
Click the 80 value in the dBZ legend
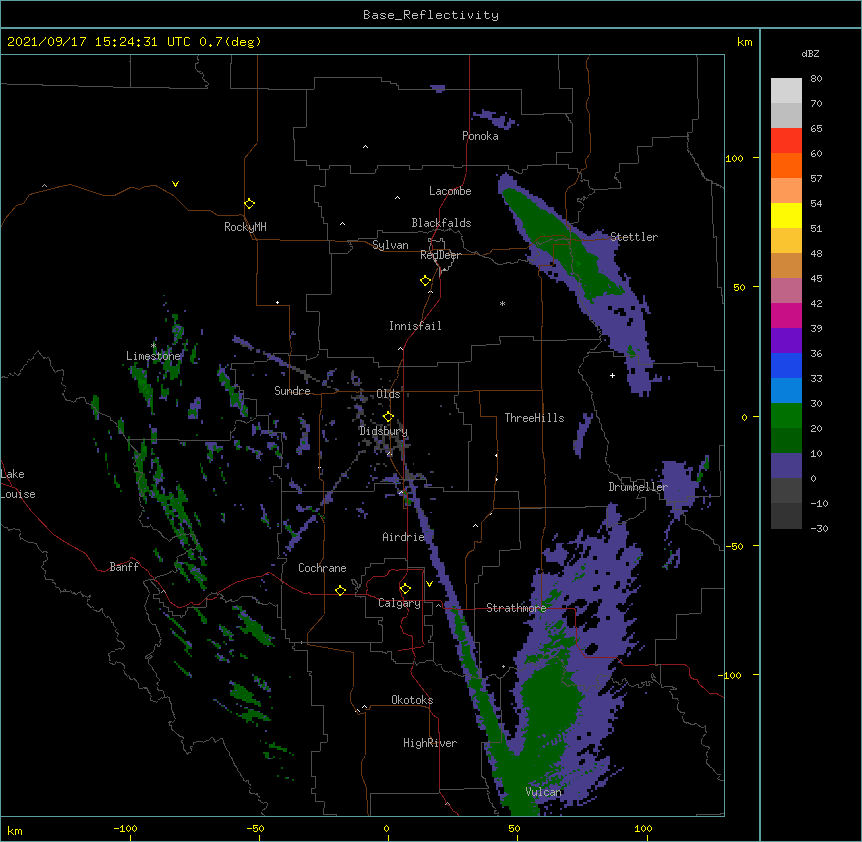(x=816, y=79)
